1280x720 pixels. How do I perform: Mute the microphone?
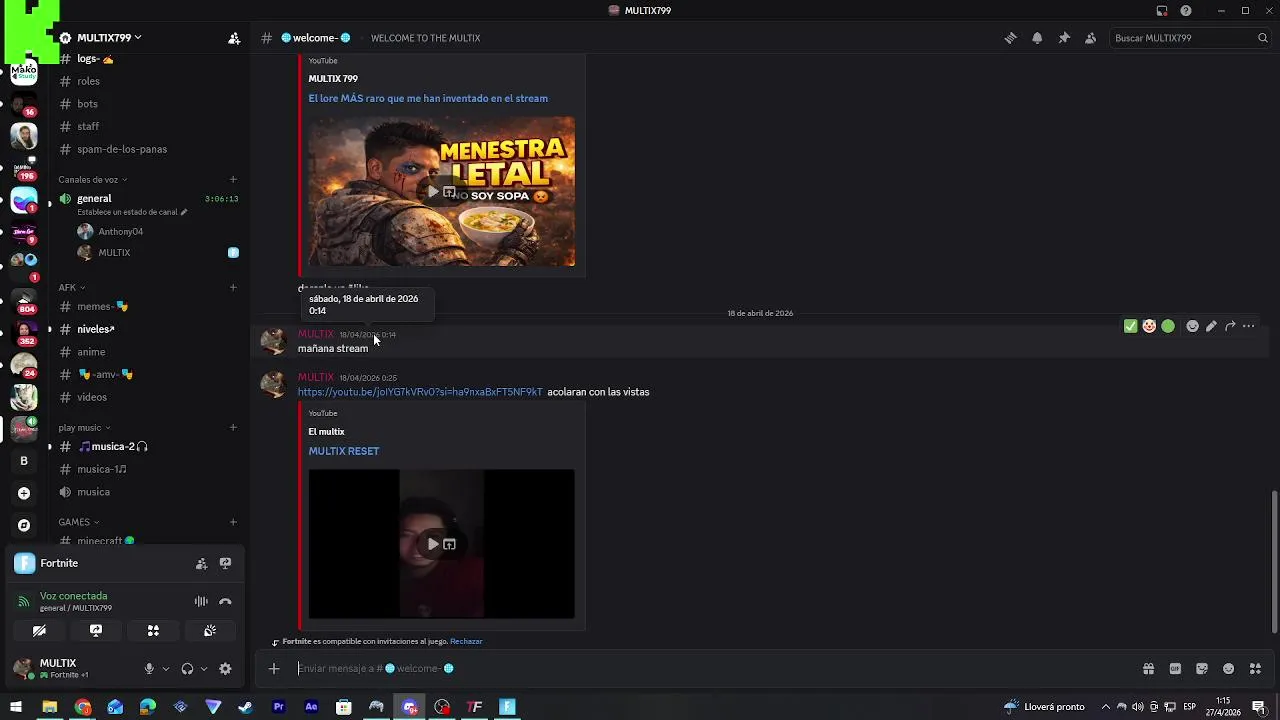pos(149,669)
